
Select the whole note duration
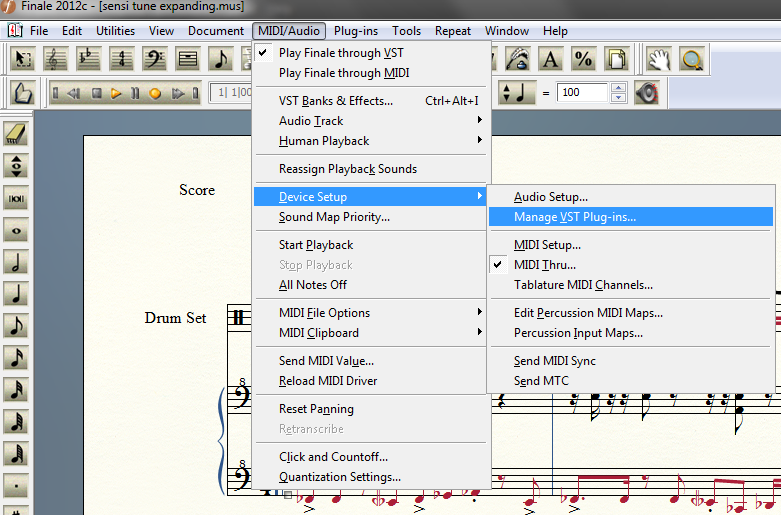coord(16,230)
